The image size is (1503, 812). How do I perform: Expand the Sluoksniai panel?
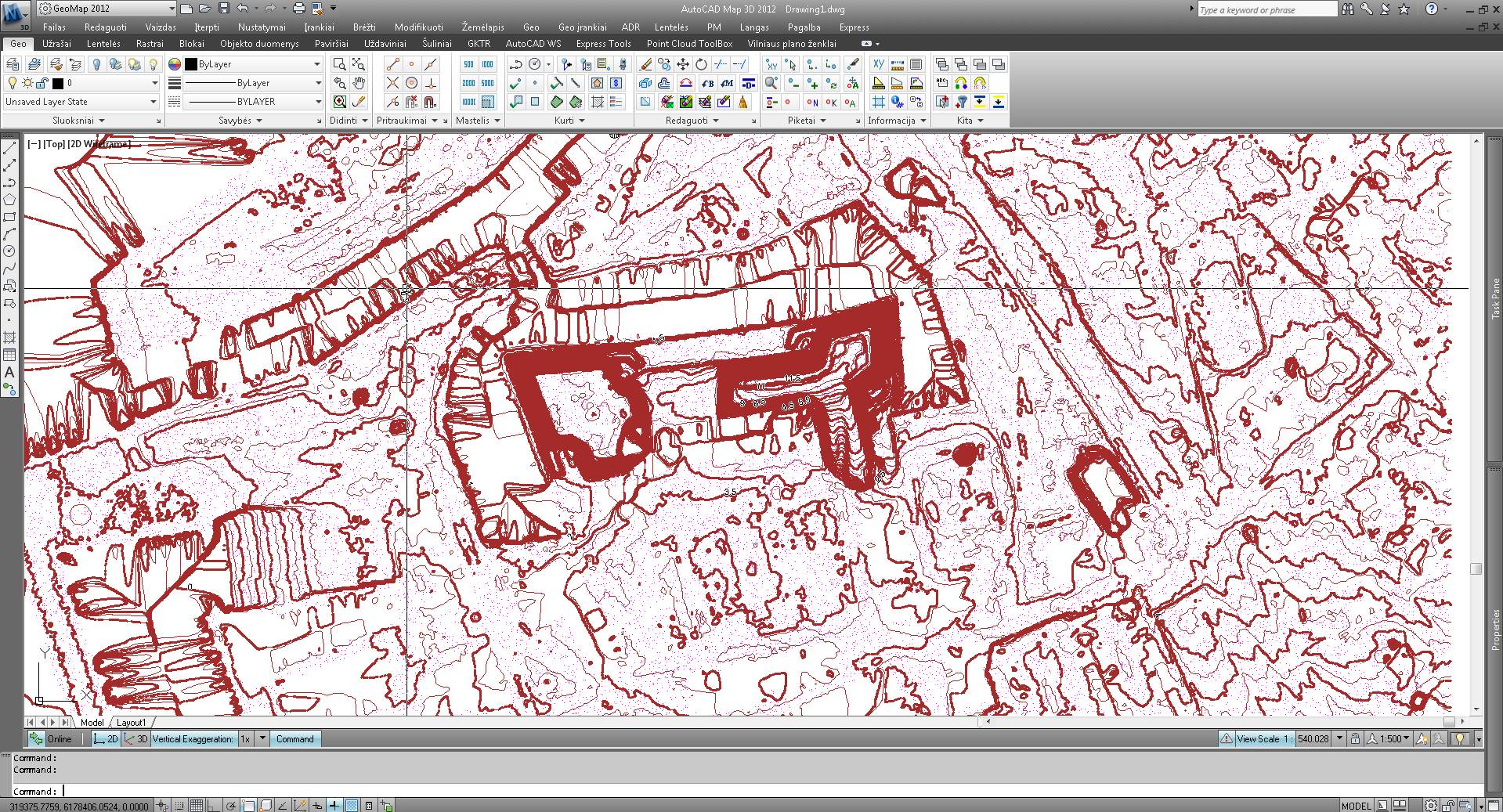(x=78, y=121)
